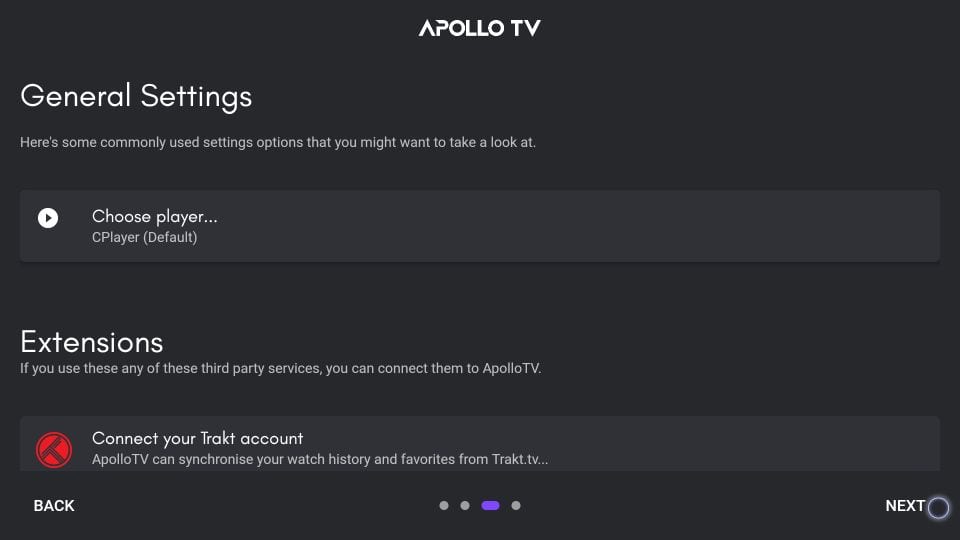Select the second page indicator dot
960x540 pixels.
coord(465,506)
